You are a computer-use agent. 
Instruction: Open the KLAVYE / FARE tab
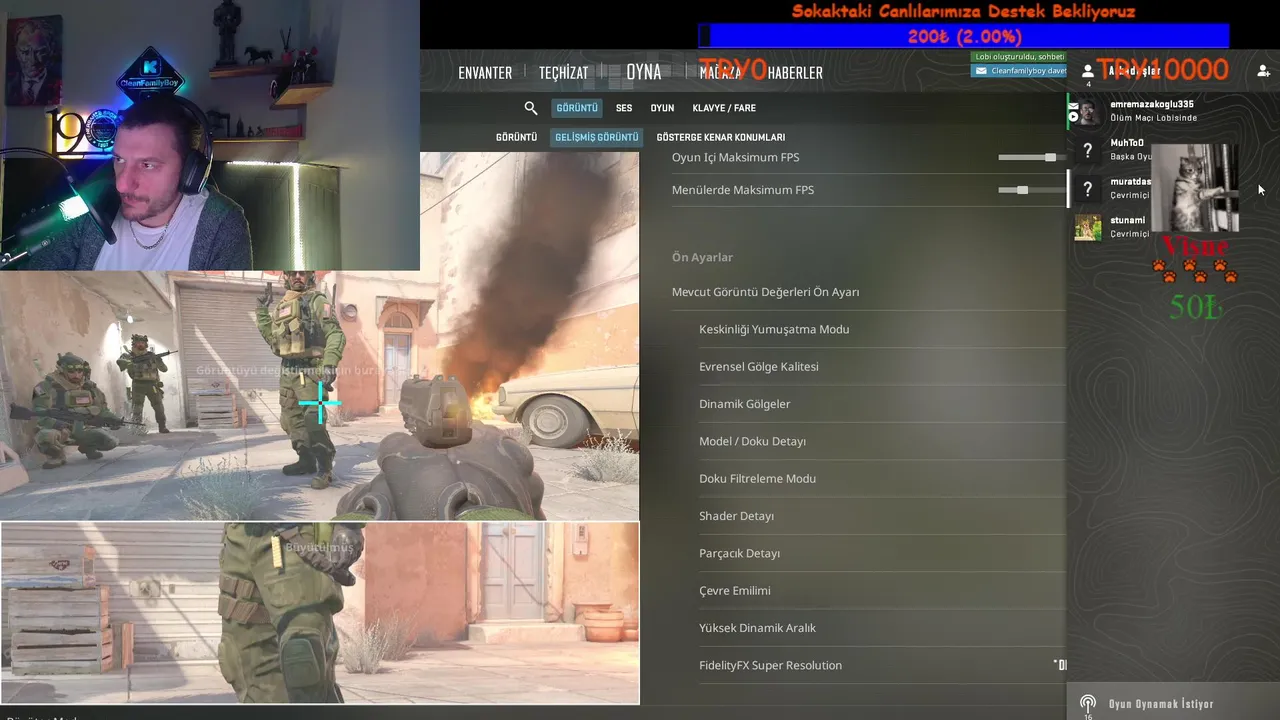[724, 108]
